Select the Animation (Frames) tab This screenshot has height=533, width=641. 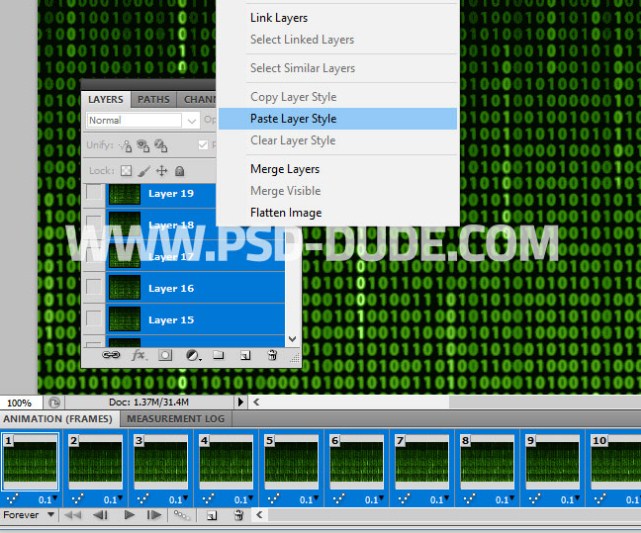[x=58, y=419]
